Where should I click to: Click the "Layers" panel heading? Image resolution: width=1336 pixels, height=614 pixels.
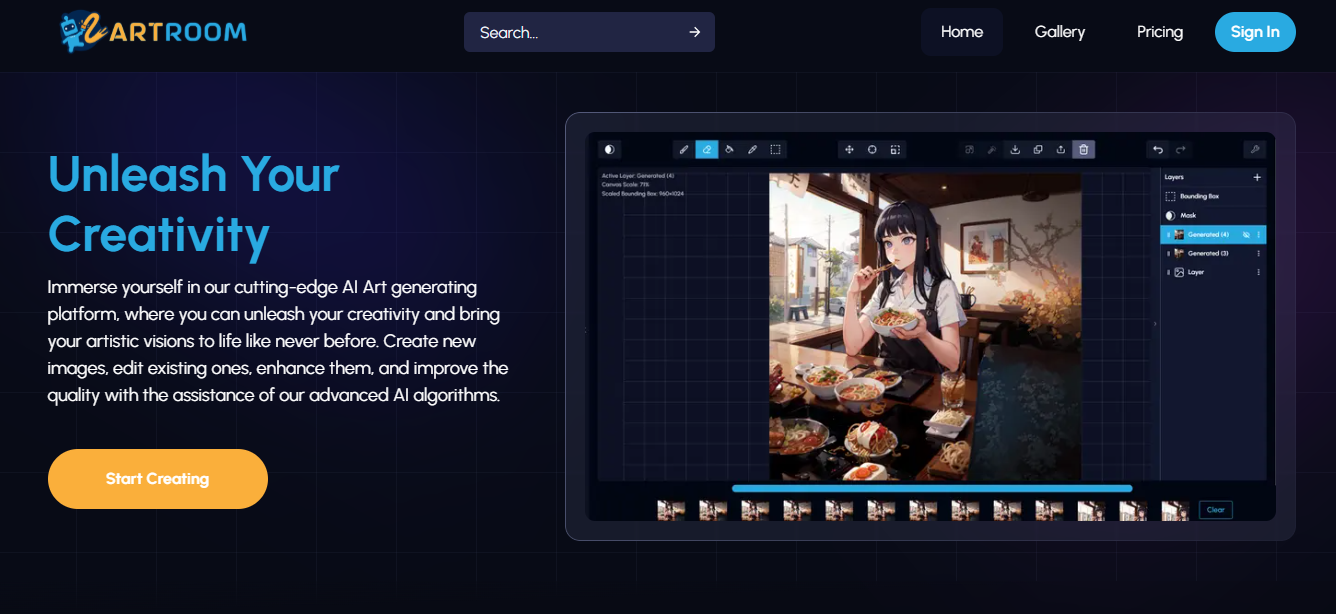[x=1174, y=177]
